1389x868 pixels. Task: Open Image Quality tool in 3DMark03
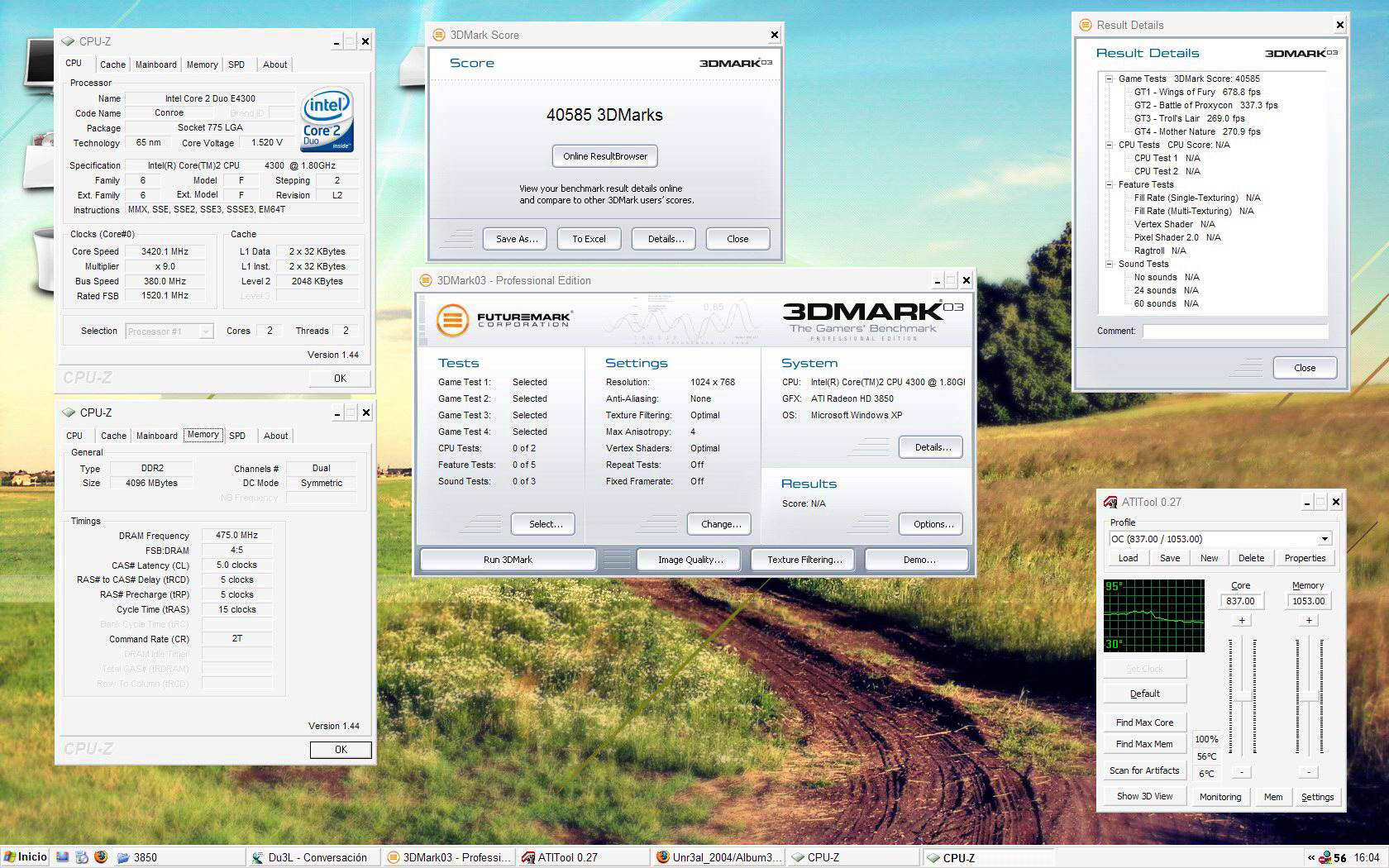690,560
